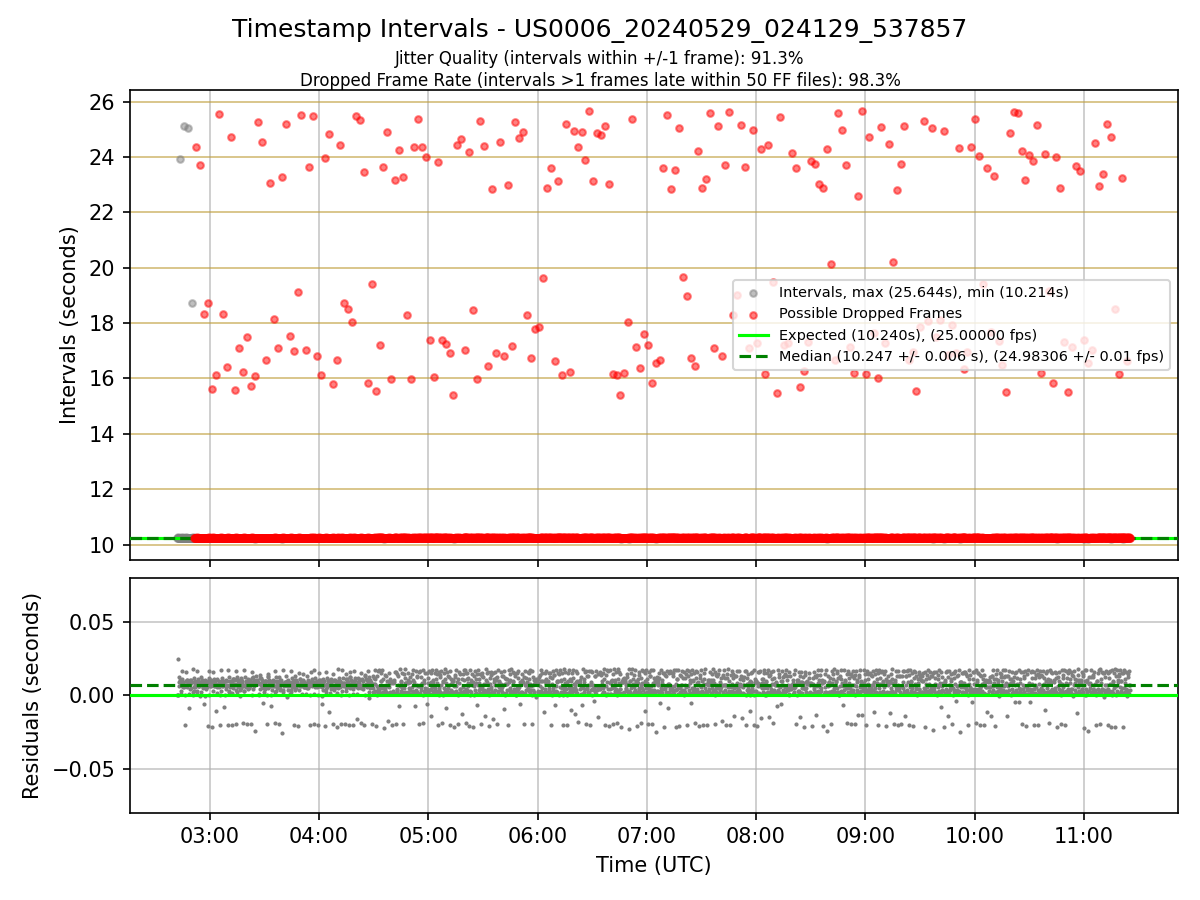
Task: Click the '10:00' x-axis tick label
Action: (x=975, y=834)
